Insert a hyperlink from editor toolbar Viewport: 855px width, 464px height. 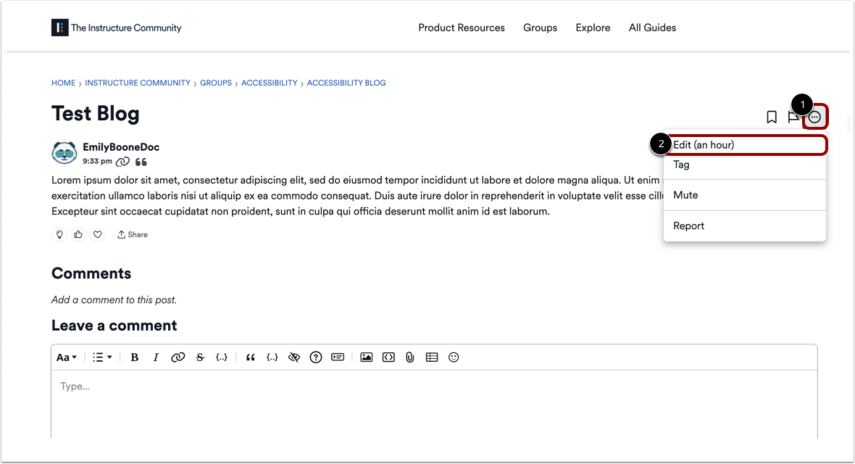pos(177,357)
